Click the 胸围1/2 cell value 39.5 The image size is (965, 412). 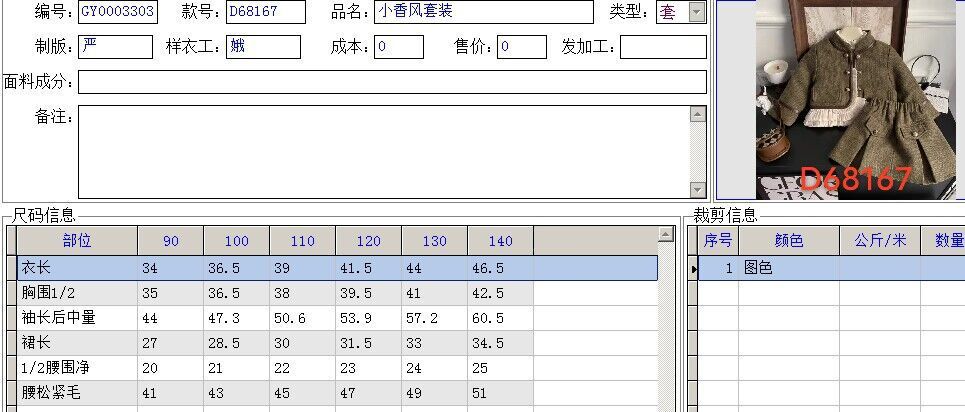(368, 293)
